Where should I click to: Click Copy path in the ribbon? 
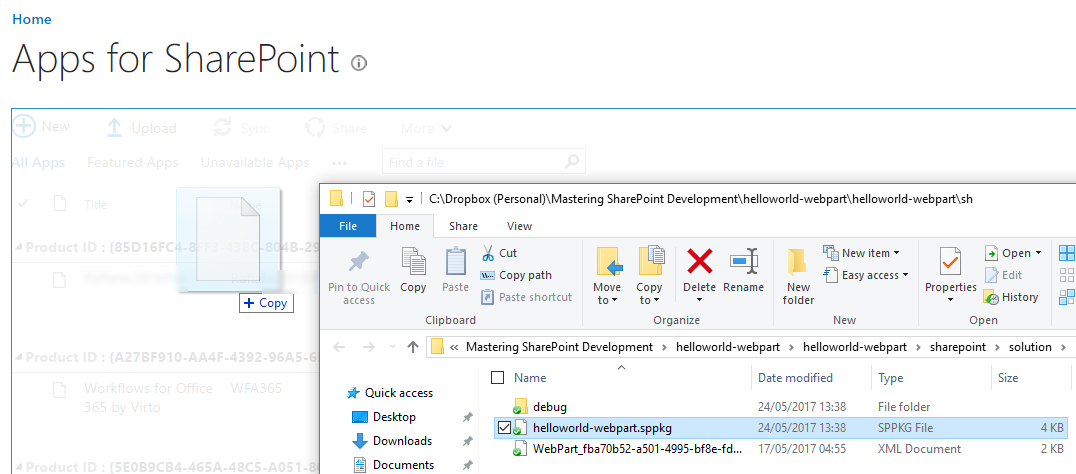[x=516, y=275]
